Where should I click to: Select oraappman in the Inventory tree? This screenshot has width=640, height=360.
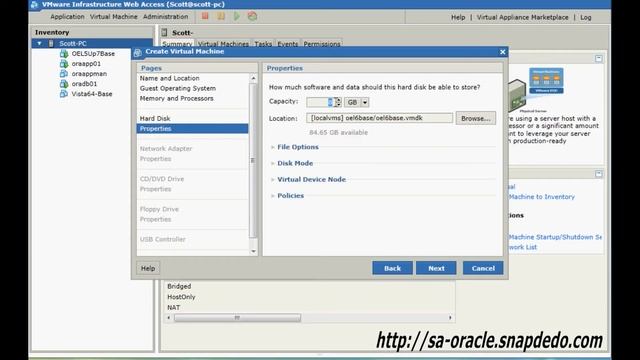click(89, 74)
